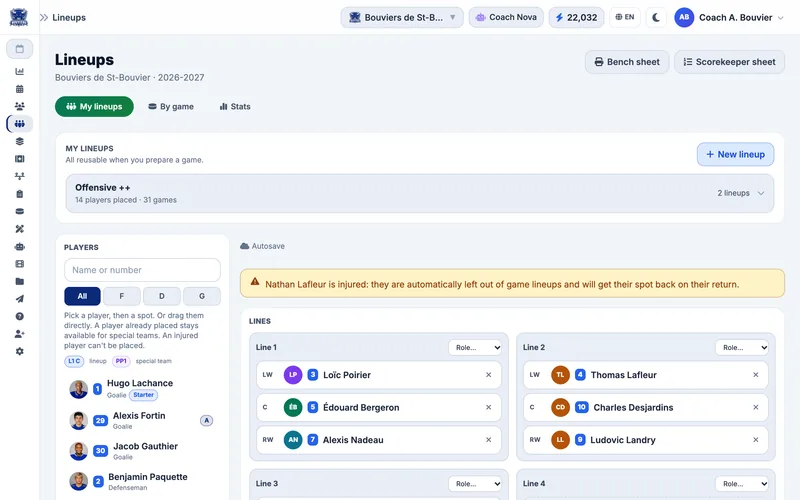Open Coach A. Bouvier account menu

tap(729, 17)
